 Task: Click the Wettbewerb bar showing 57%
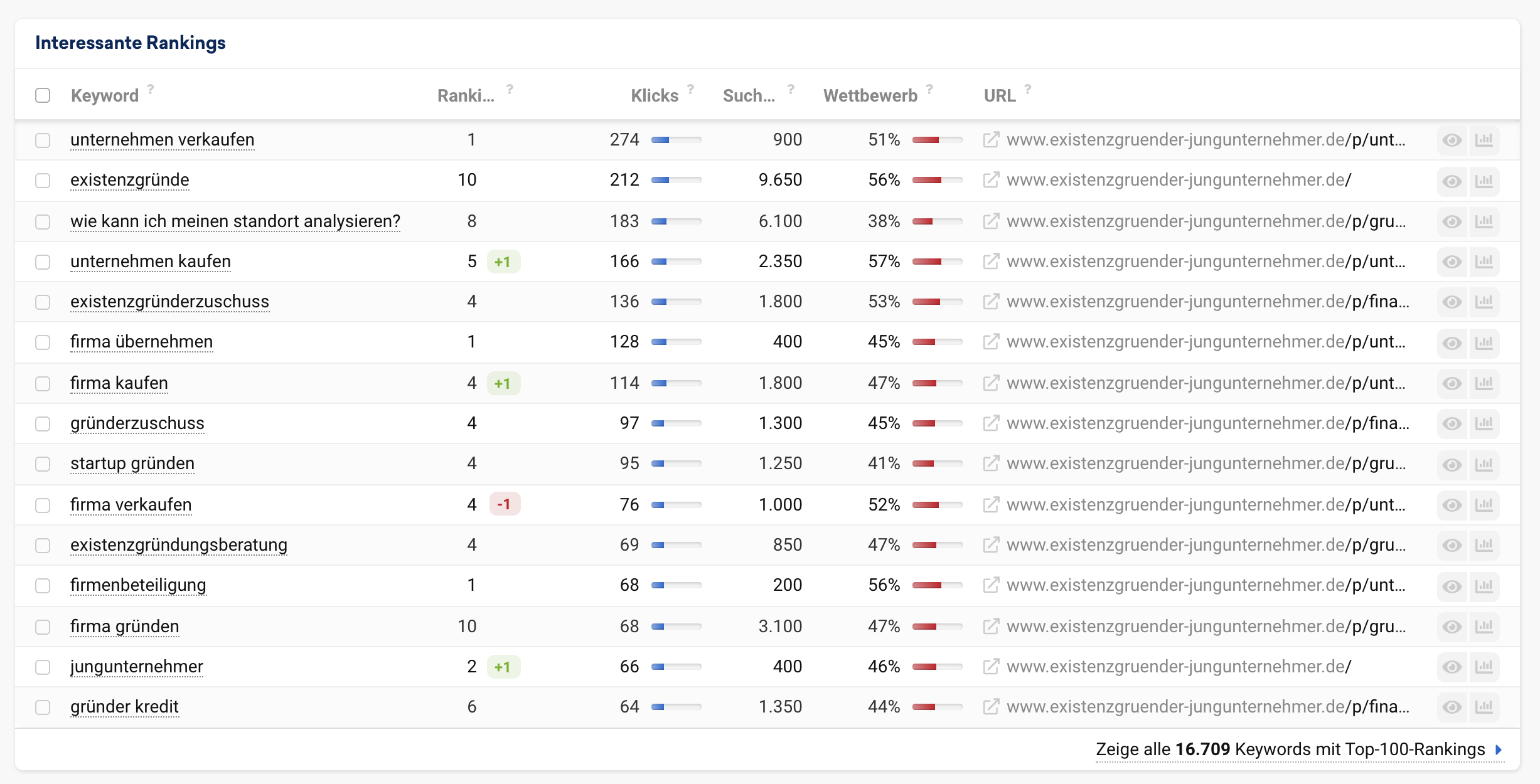pyautogui.click(x=937, y=262)
